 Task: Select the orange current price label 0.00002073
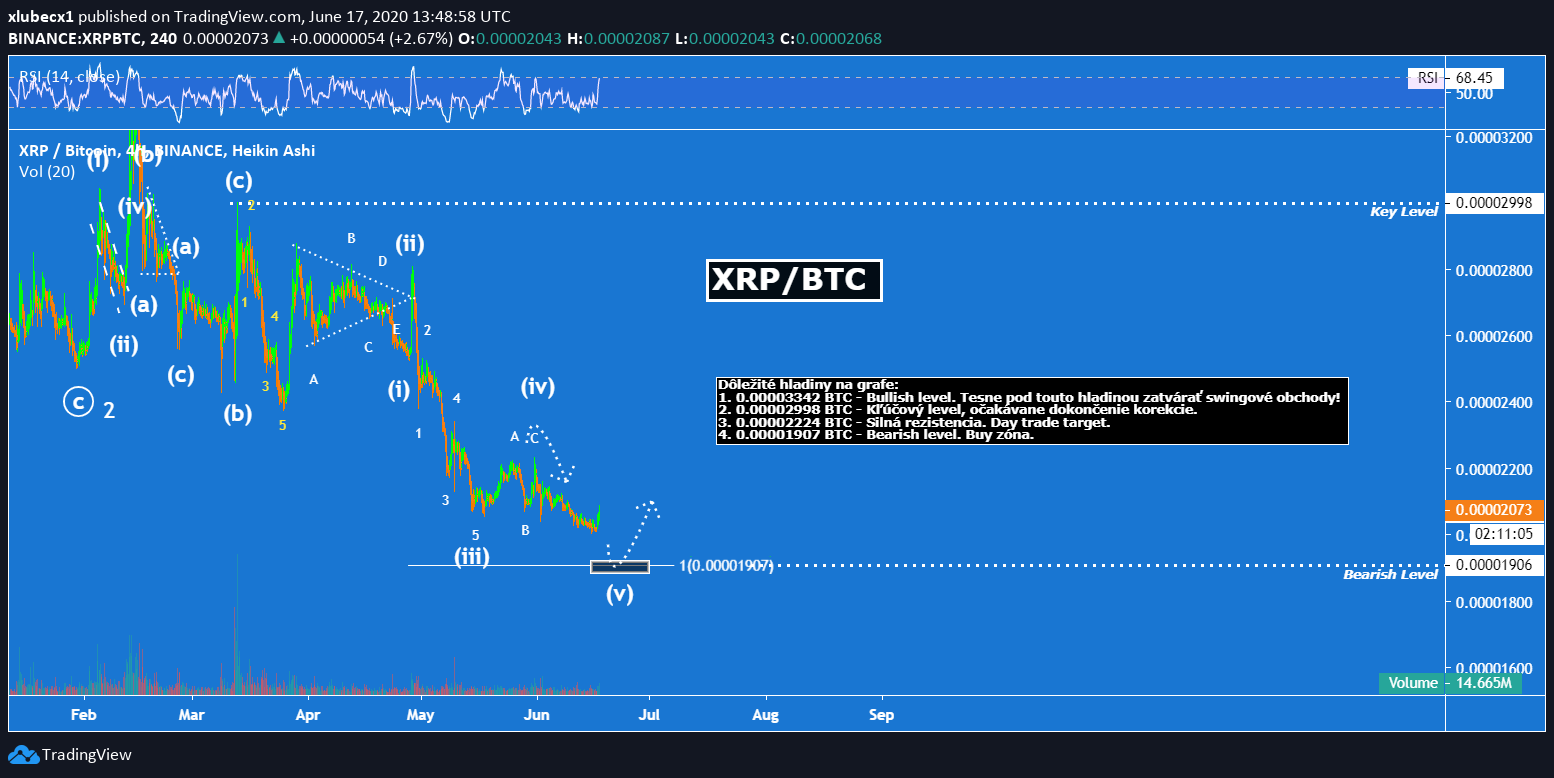click(1493, 510)
